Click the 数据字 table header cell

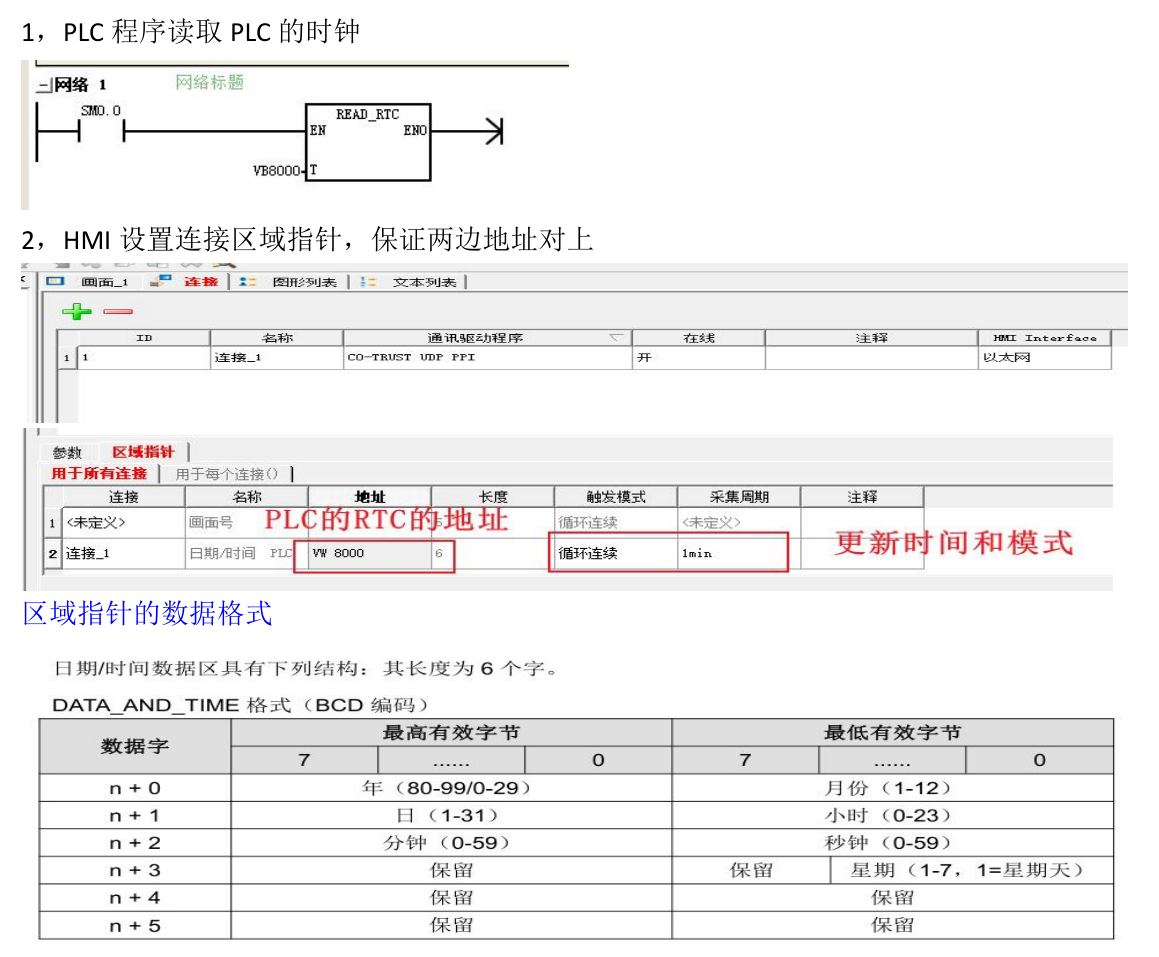point(135,746)
